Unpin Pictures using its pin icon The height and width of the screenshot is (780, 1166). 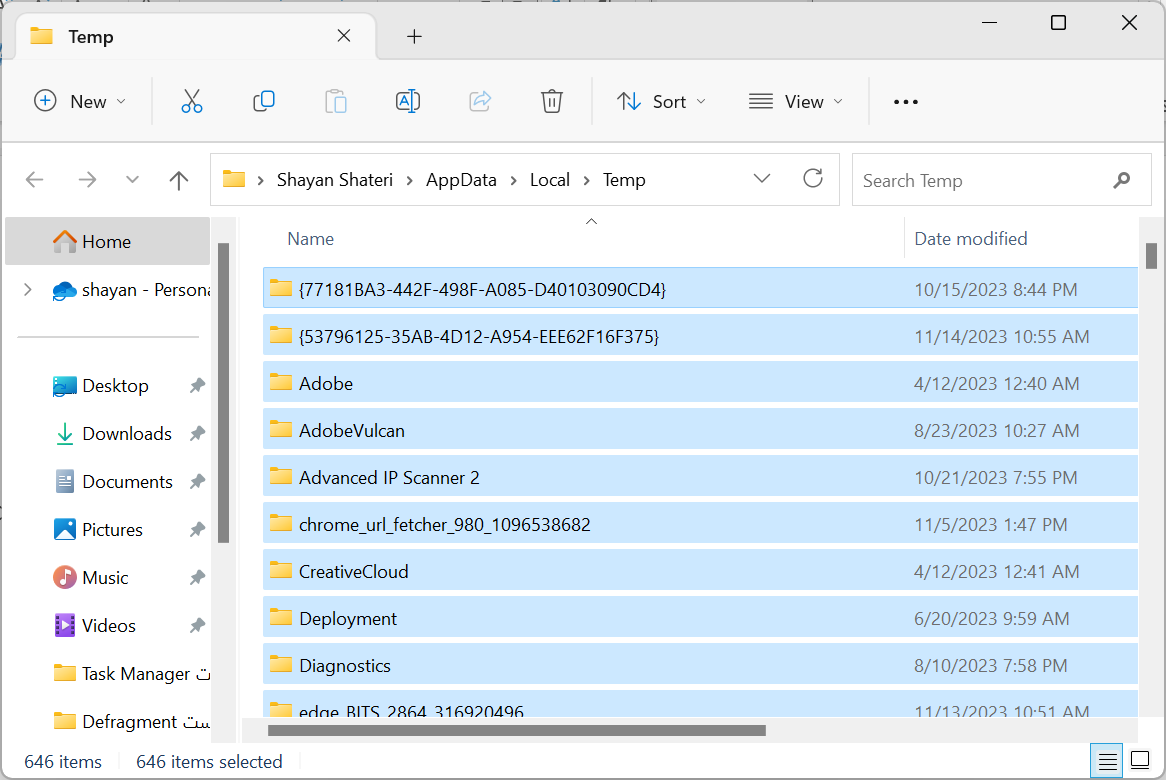click(x=197, y=529)
